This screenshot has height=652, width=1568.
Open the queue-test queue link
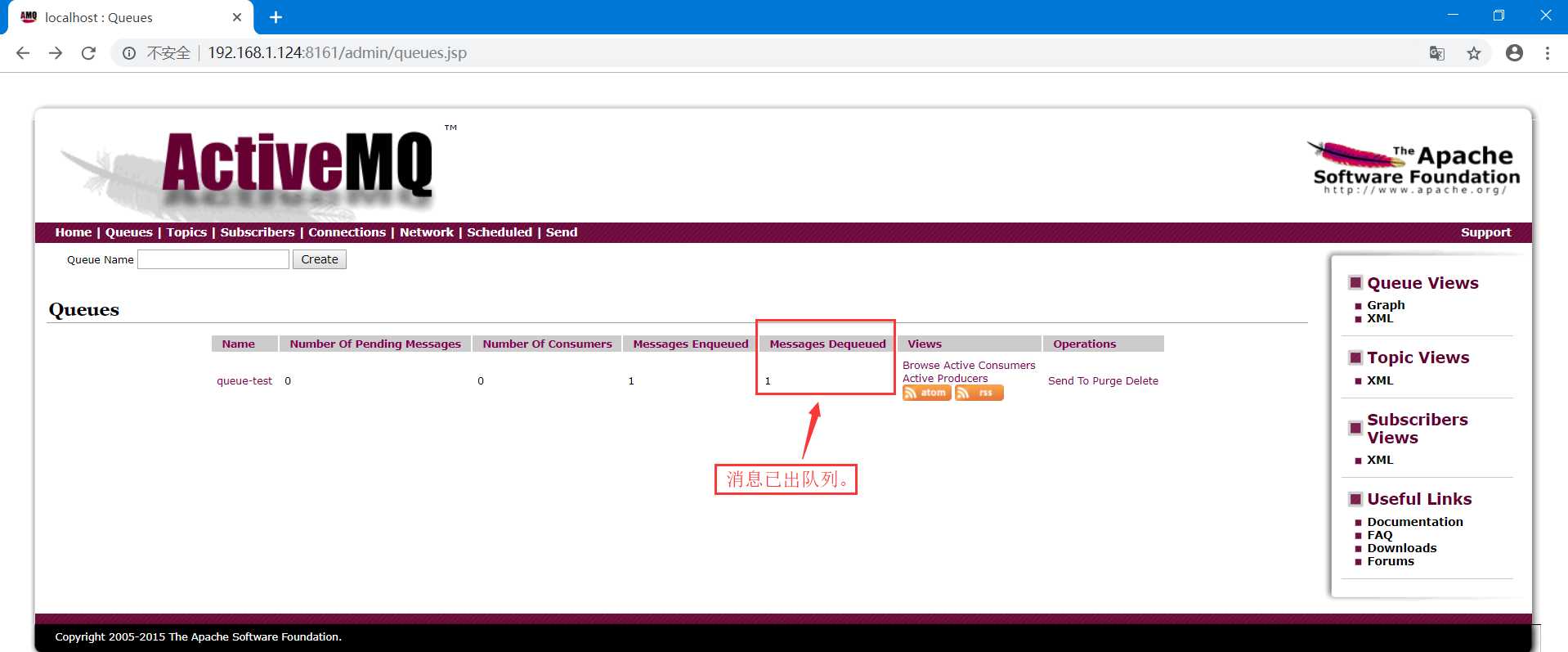click(x=244, y=381)
